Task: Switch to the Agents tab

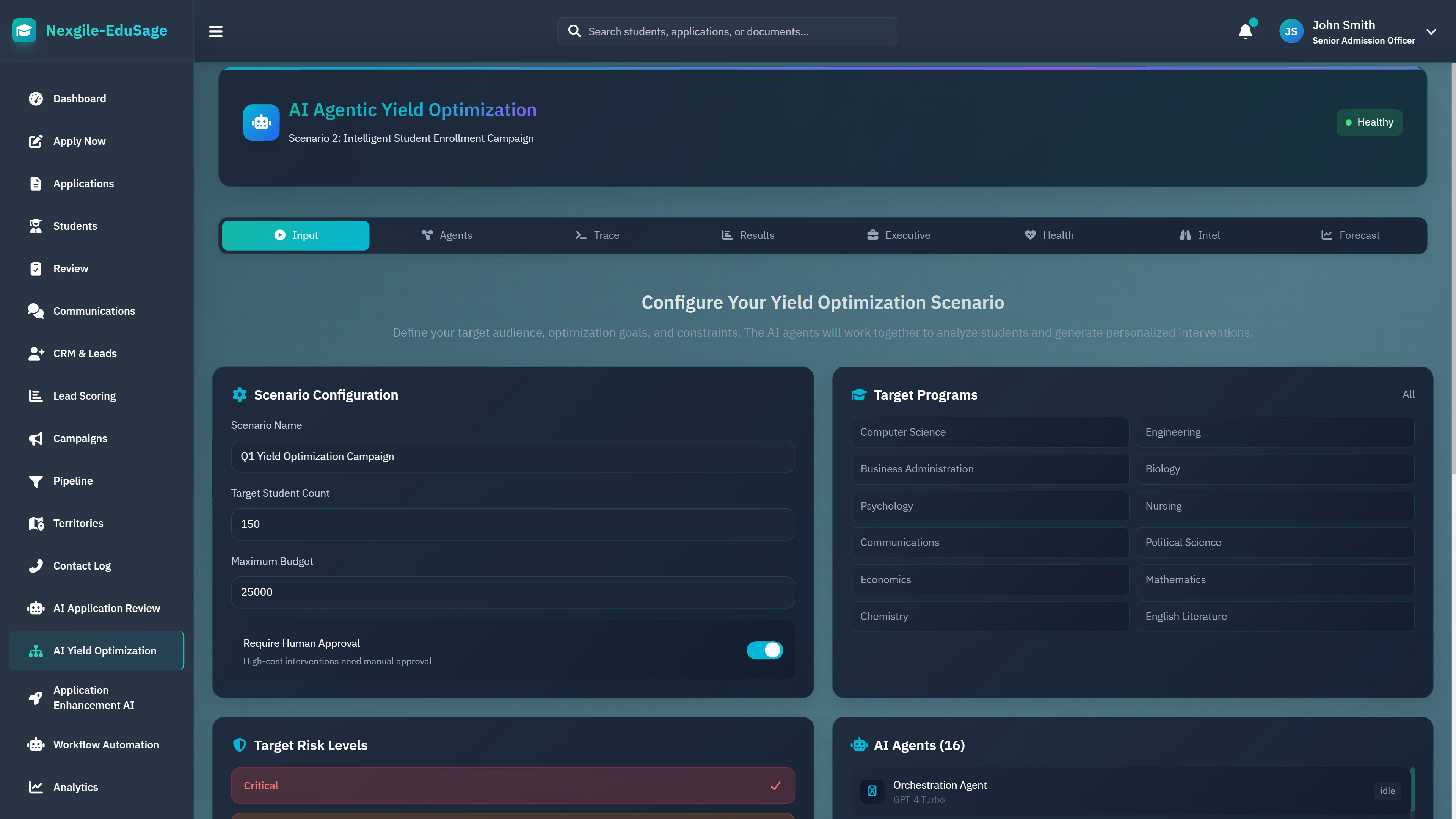Action: (x=447, y=235)
